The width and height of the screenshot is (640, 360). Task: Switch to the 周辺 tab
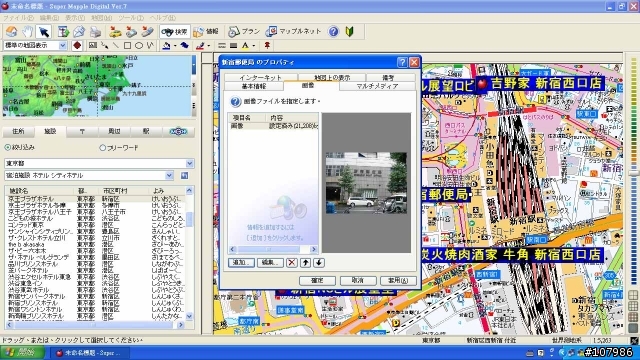pyautogui.click(x=114, y=131)
